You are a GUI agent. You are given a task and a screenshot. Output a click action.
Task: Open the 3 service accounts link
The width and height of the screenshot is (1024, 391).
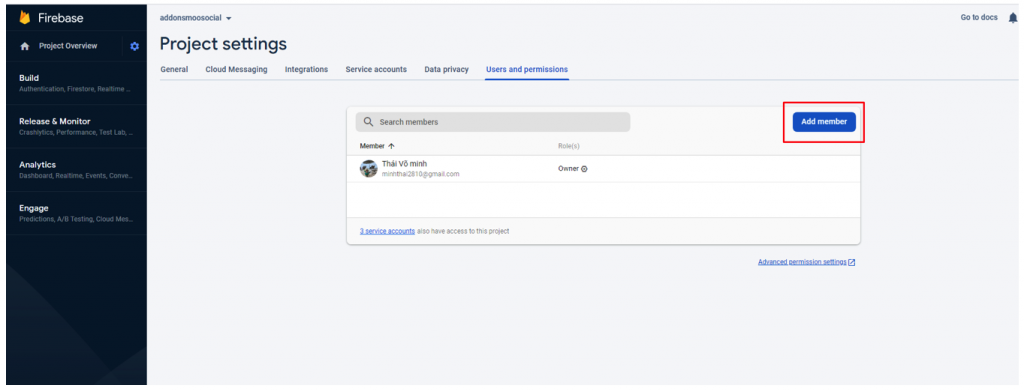click(387, 231)
